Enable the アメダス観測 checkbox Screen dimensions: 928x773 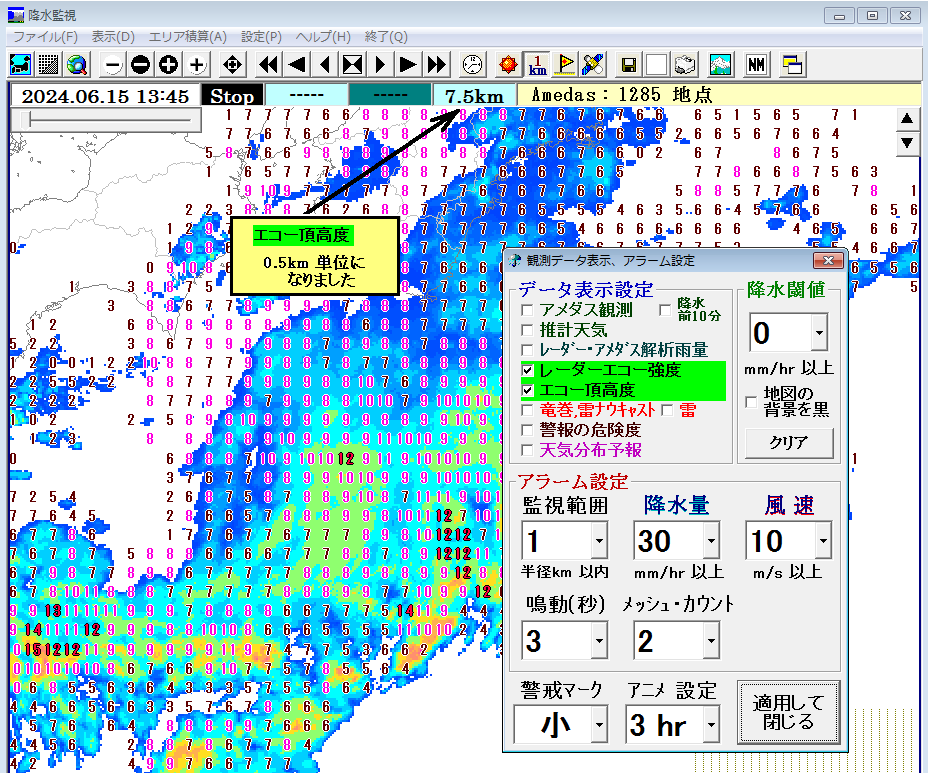pyautogui.click(x=527, y=310)
